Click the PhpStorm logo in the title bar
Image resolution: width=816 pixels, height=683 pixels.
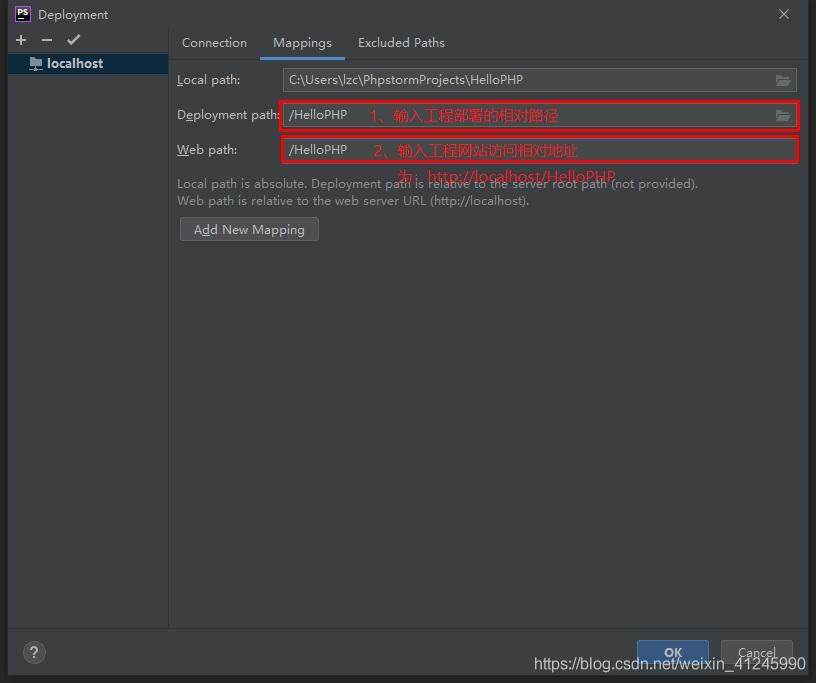22,14
